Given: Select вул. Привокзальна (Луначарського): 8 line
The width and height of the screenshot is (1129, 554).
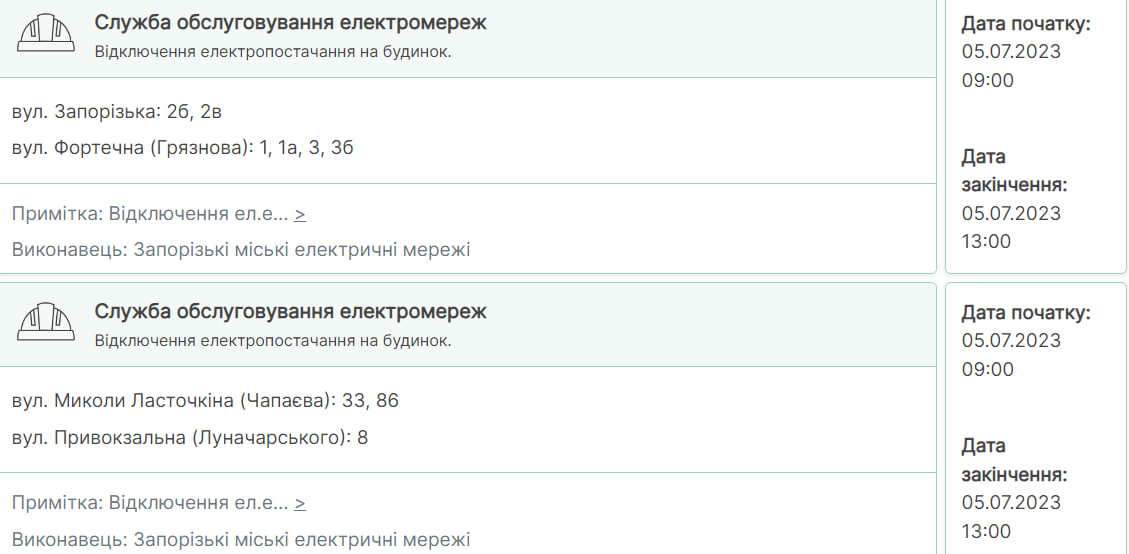Looking at the screenshot, I should [x=190, y=437].
